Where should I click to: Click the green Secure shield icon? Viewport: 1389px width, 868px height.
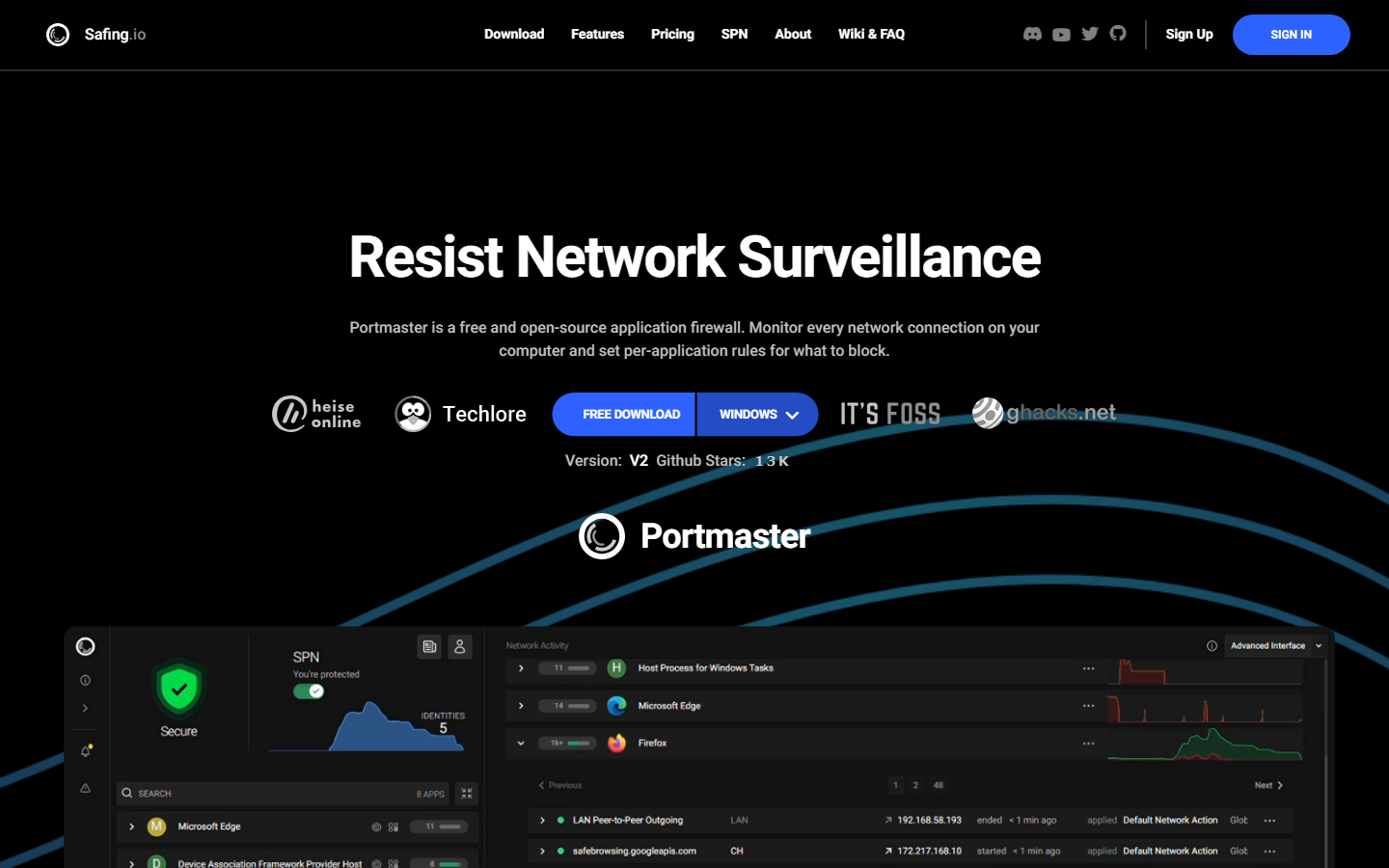click(178, 689)
